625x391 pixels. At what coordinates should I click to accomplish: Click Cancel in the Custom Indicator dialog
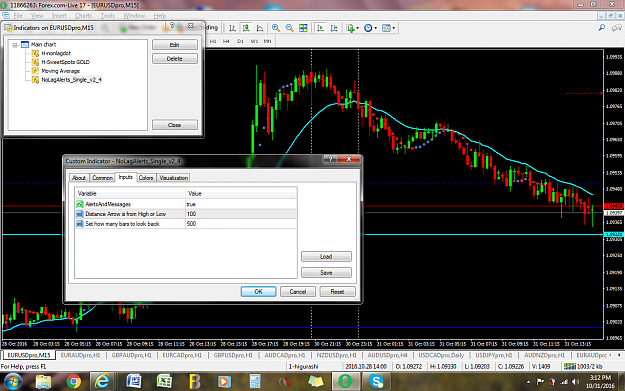pos(298,291)
